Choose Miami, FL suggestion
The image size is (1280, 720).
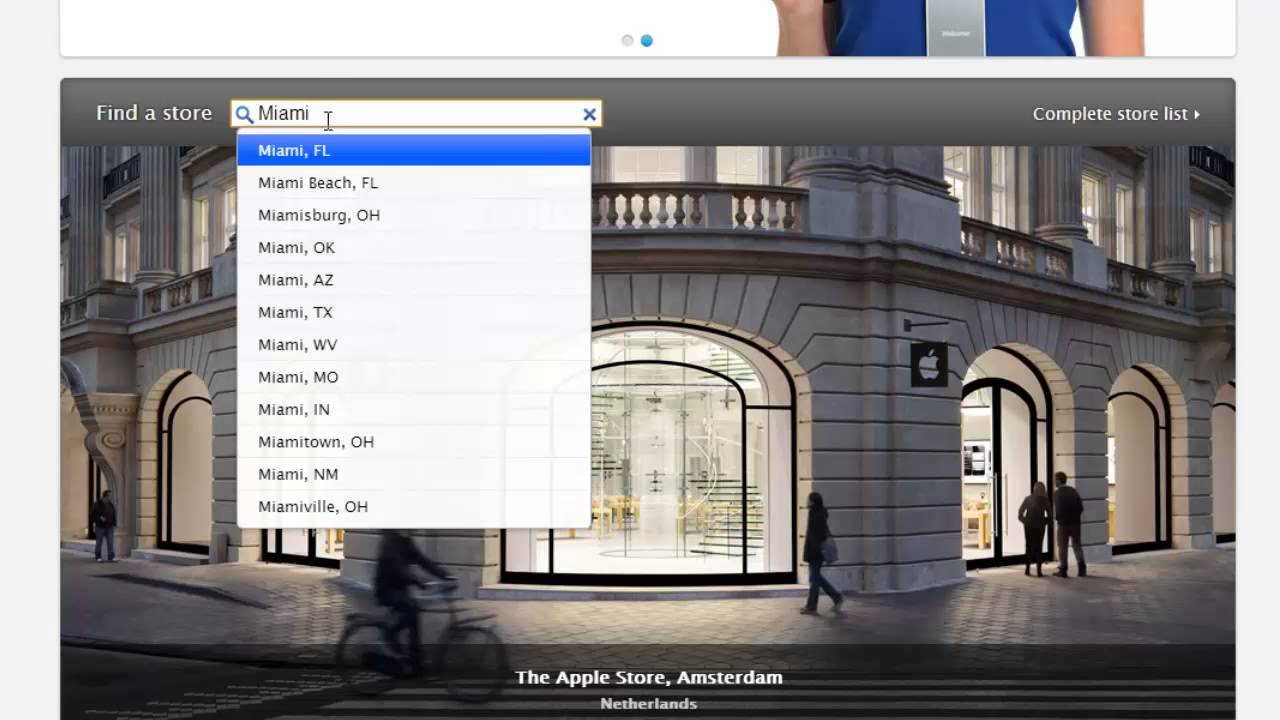coord(414,150)
